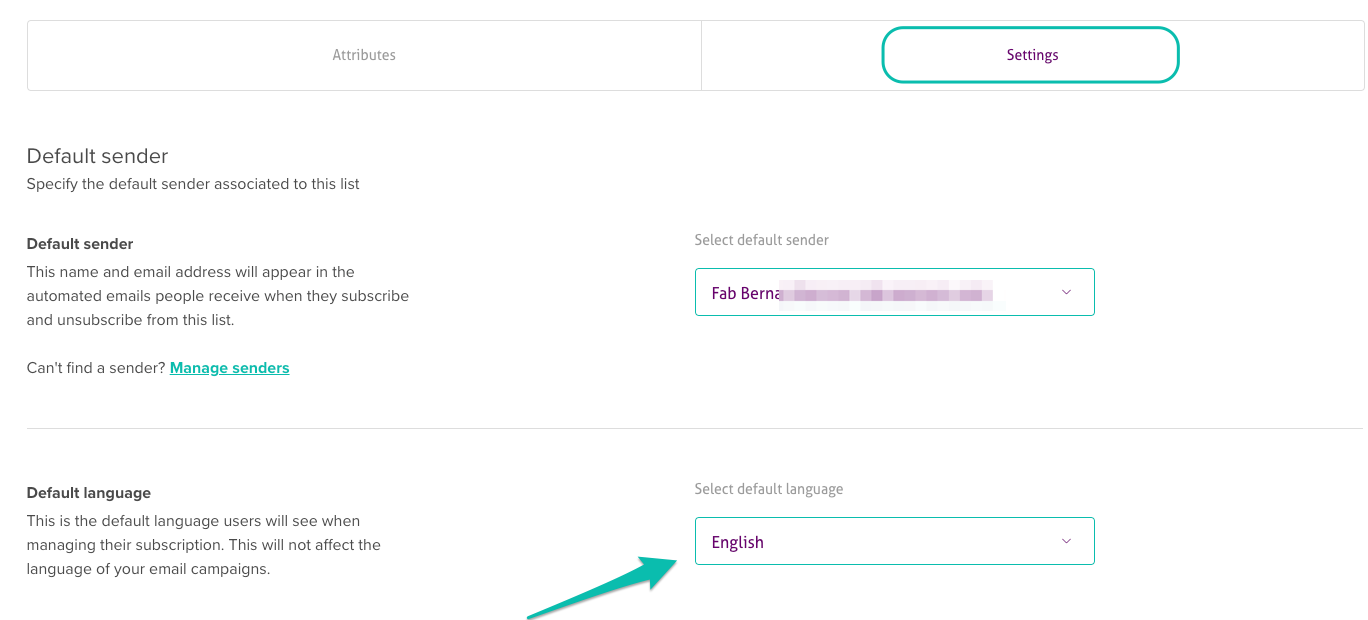Expand the default language dropdown
Image resolution: width=1368 pixels, height=620 pixels.
coord(894,541)
